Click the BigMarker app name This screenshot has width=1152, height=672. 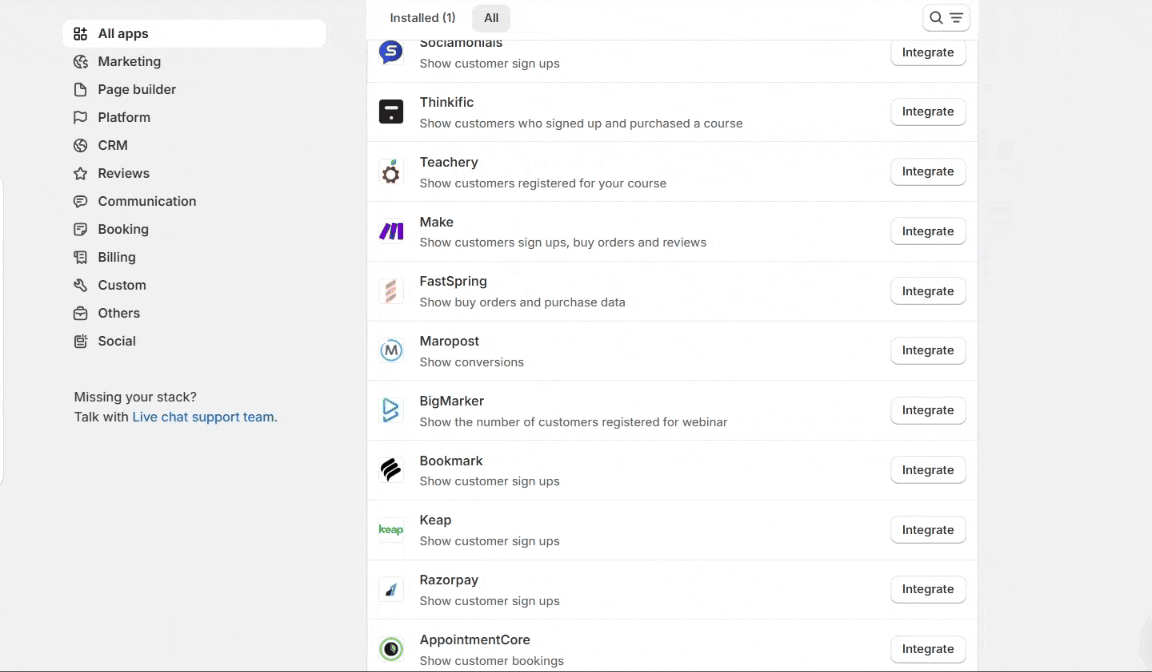[x=452, y=401]
